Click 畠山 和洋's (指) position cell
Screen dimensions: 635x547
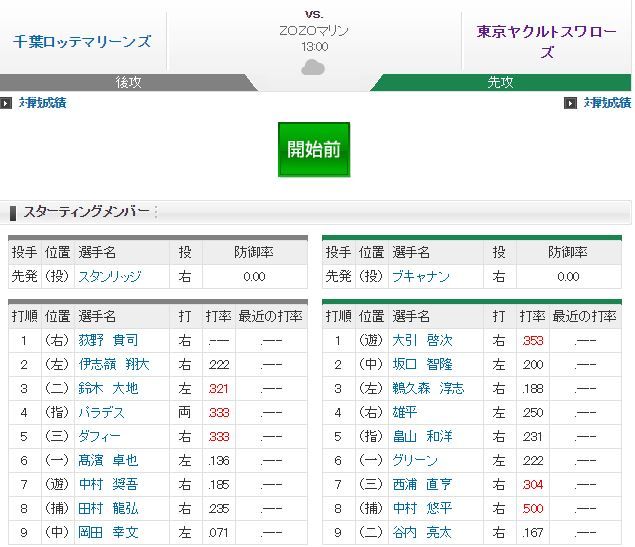click(x=371, y=436)
